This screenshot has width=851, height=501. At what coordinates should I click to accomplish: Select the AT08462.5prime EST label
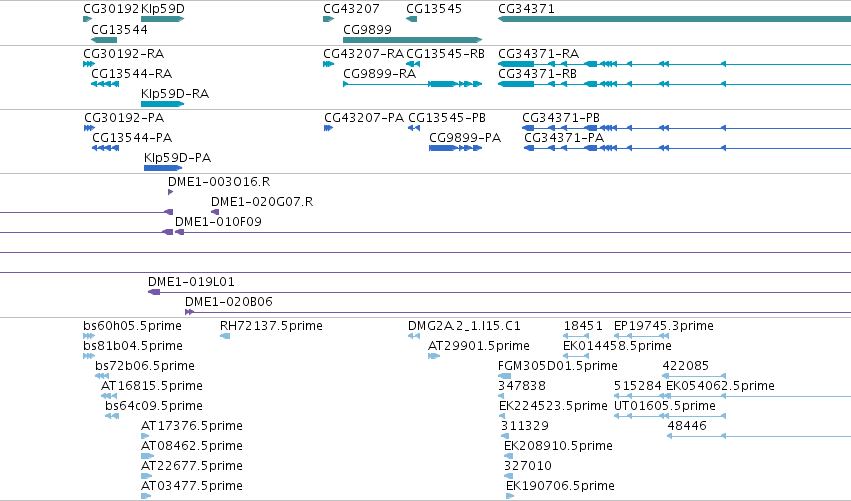click(192, 446)
